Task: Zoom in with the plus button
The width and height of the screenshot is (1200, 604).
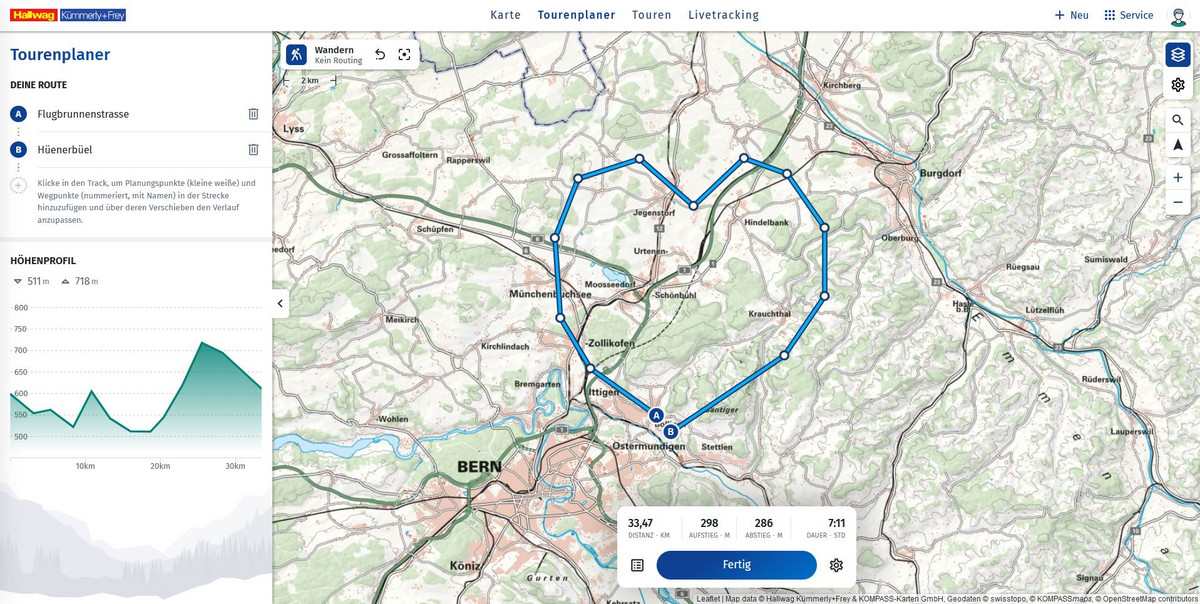Action: [x=1178, y=177]
